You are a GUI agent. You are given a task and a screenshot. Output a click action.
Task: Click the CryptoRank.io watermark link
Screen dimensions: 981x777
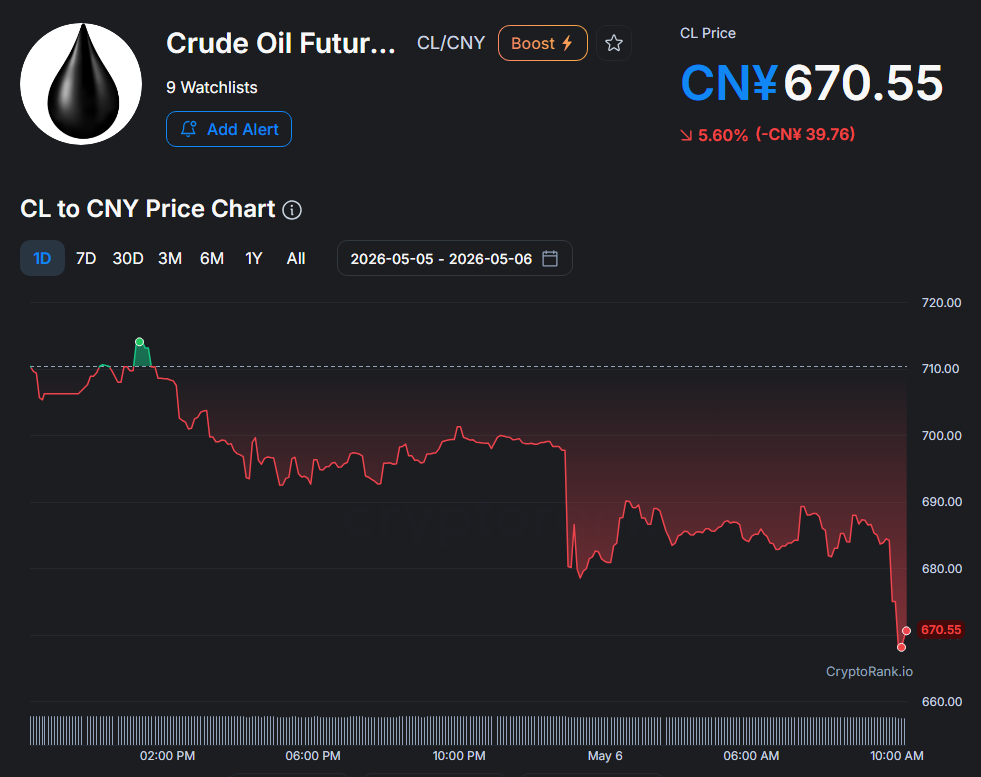869,671
